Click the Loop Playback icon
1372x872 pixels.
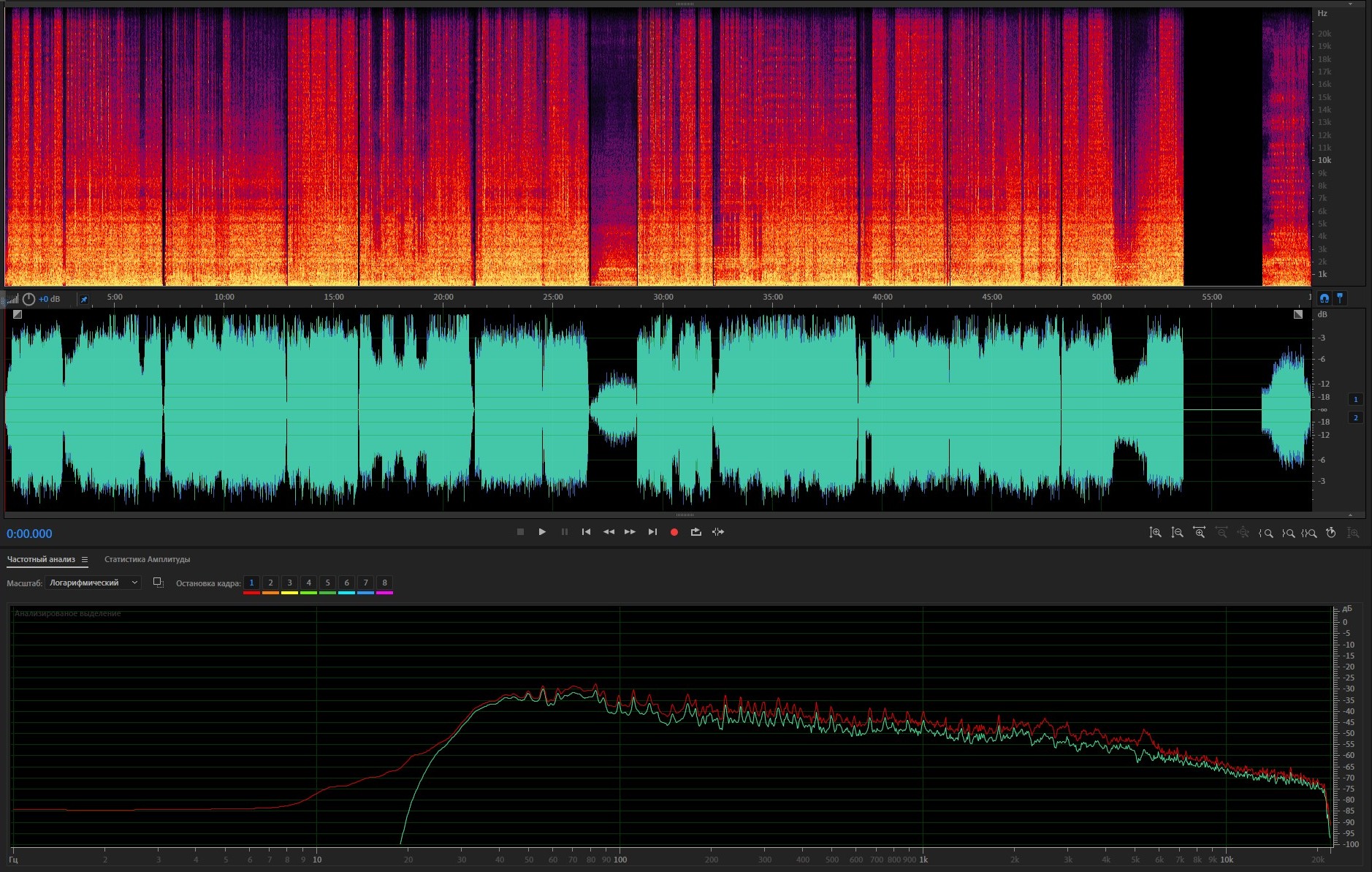pos(695,532)
